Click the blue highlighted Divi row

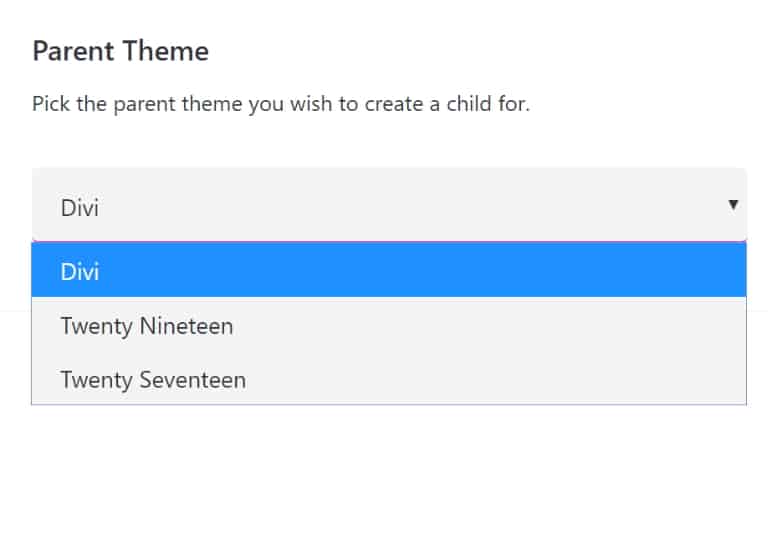click(x=389, y=270)
